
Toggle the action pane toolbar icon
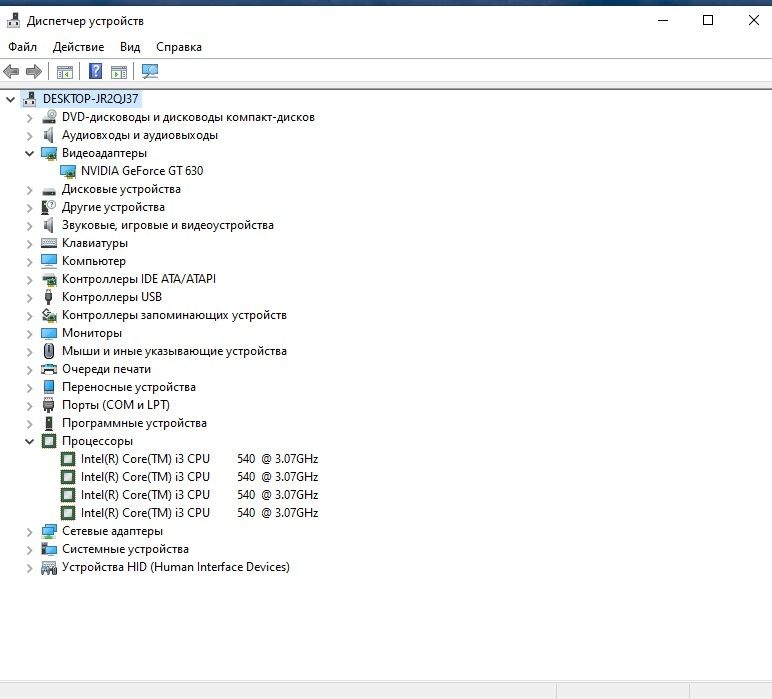click(119, 72)
